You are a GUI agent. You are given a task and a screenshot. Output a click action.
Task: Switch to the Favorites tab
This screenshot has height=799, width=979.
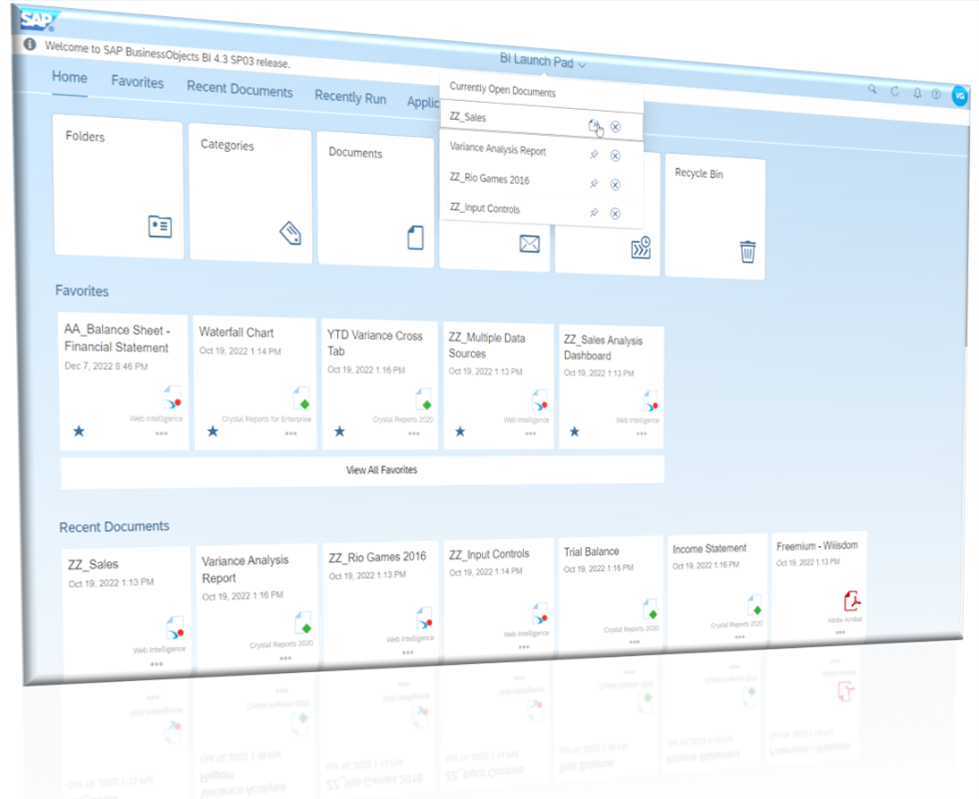(x=137, y=83)
